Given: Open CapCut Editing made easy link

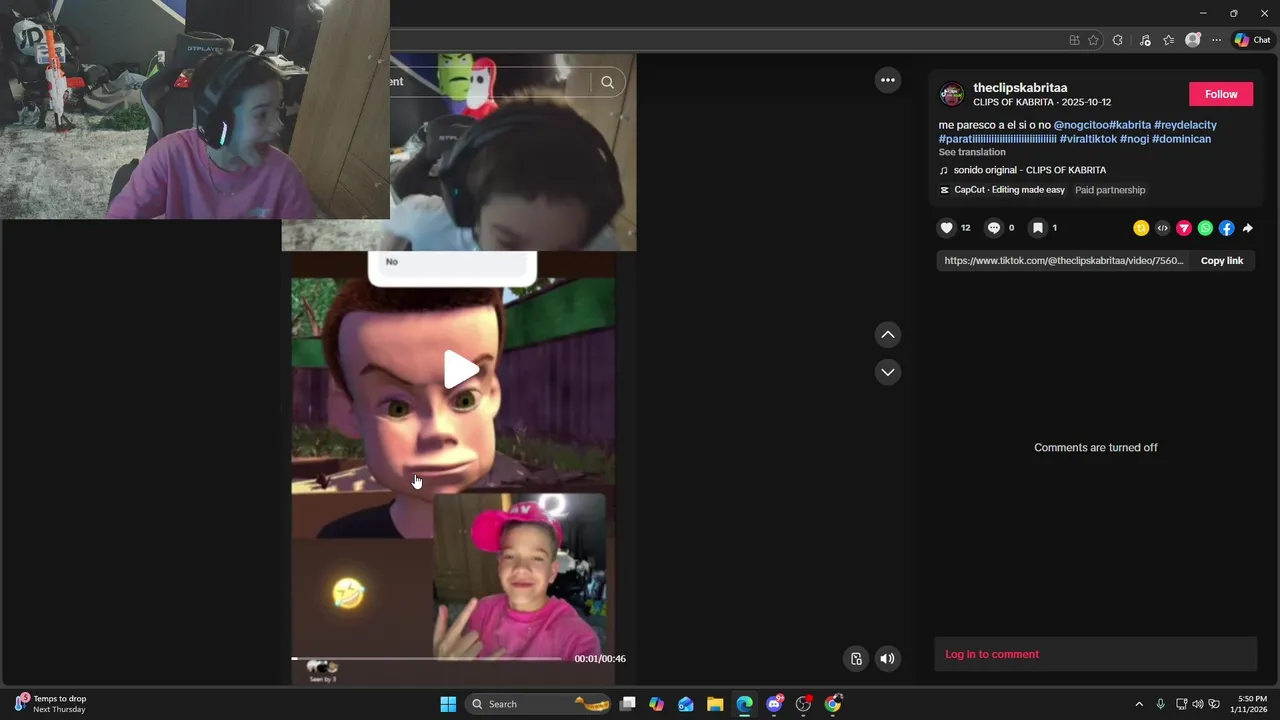Looking at the screenshot, I should click(1002, 190).
